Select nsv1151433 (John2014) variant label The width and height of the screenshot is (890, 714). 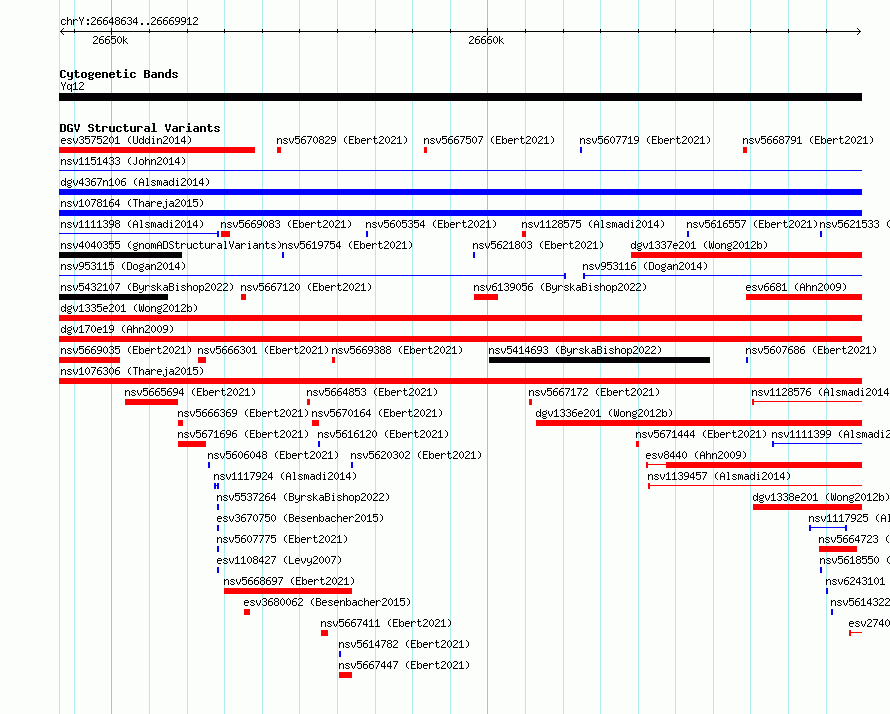123,161
